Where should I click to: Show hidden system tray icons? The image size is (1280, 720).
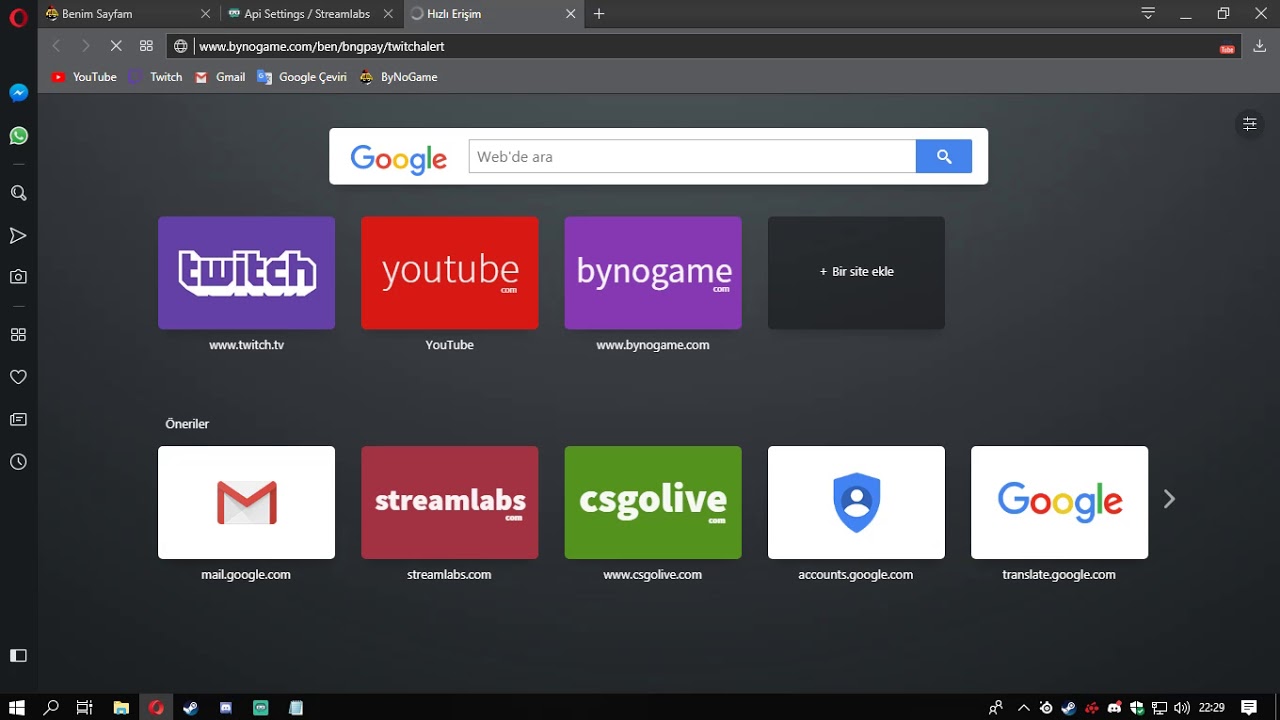(x=1023, y=707)
